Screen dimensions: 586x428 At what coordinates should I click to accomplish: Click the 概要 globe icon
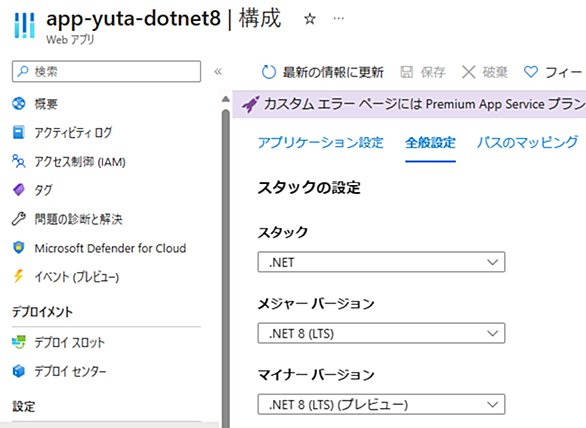[x=19, y=104]
